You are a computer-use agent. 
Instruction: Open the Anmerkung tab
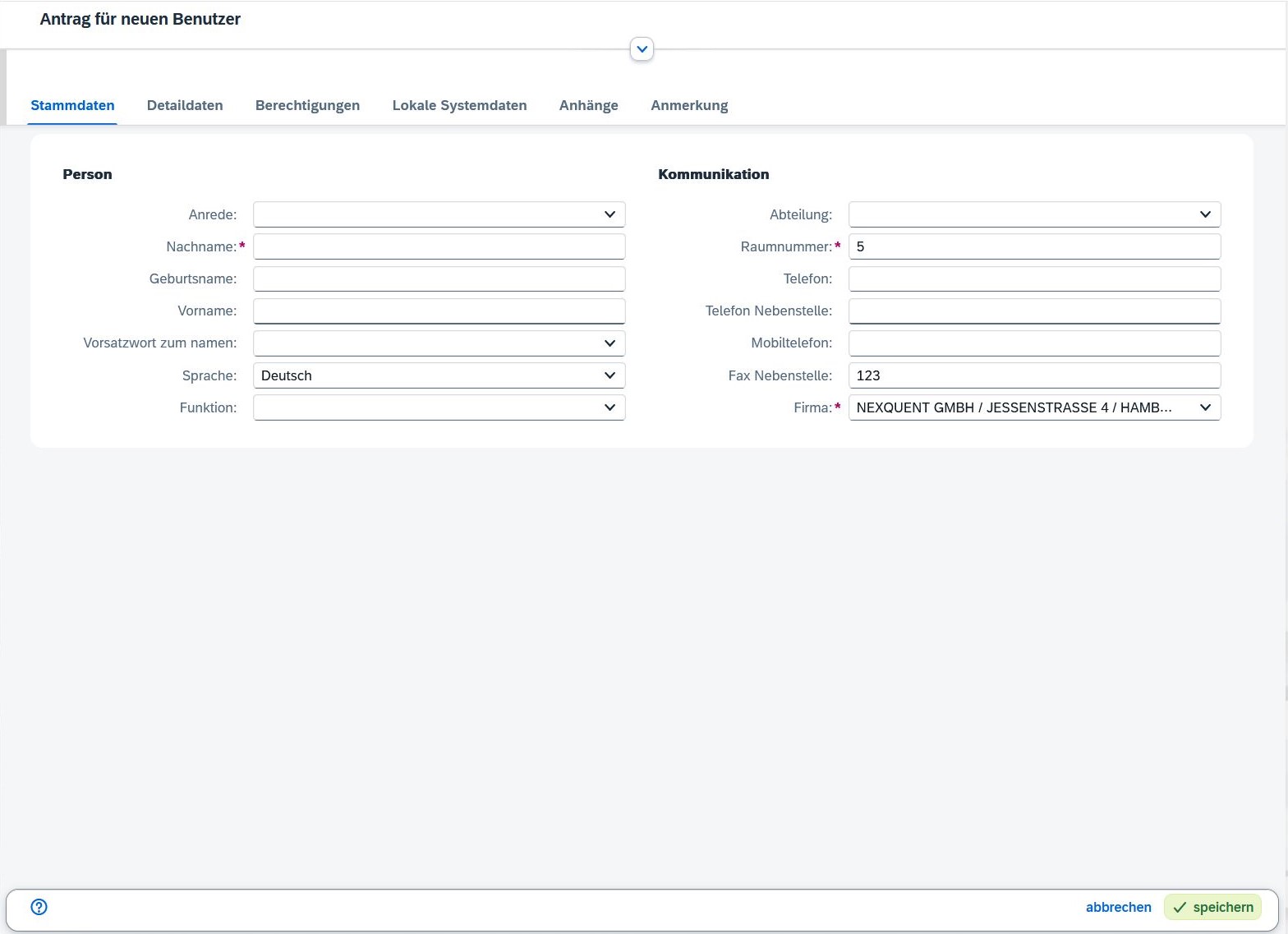(689, 105)
